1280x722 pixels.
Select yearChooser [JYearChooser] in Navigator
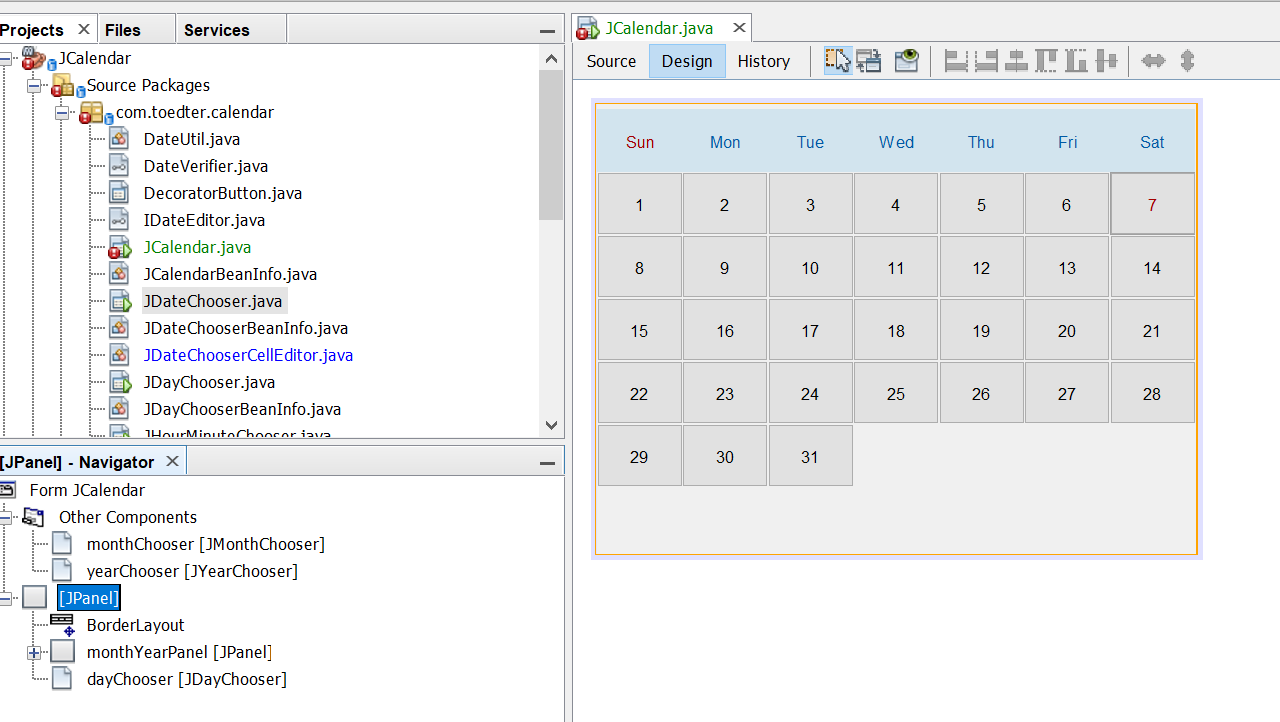point(192,571)
